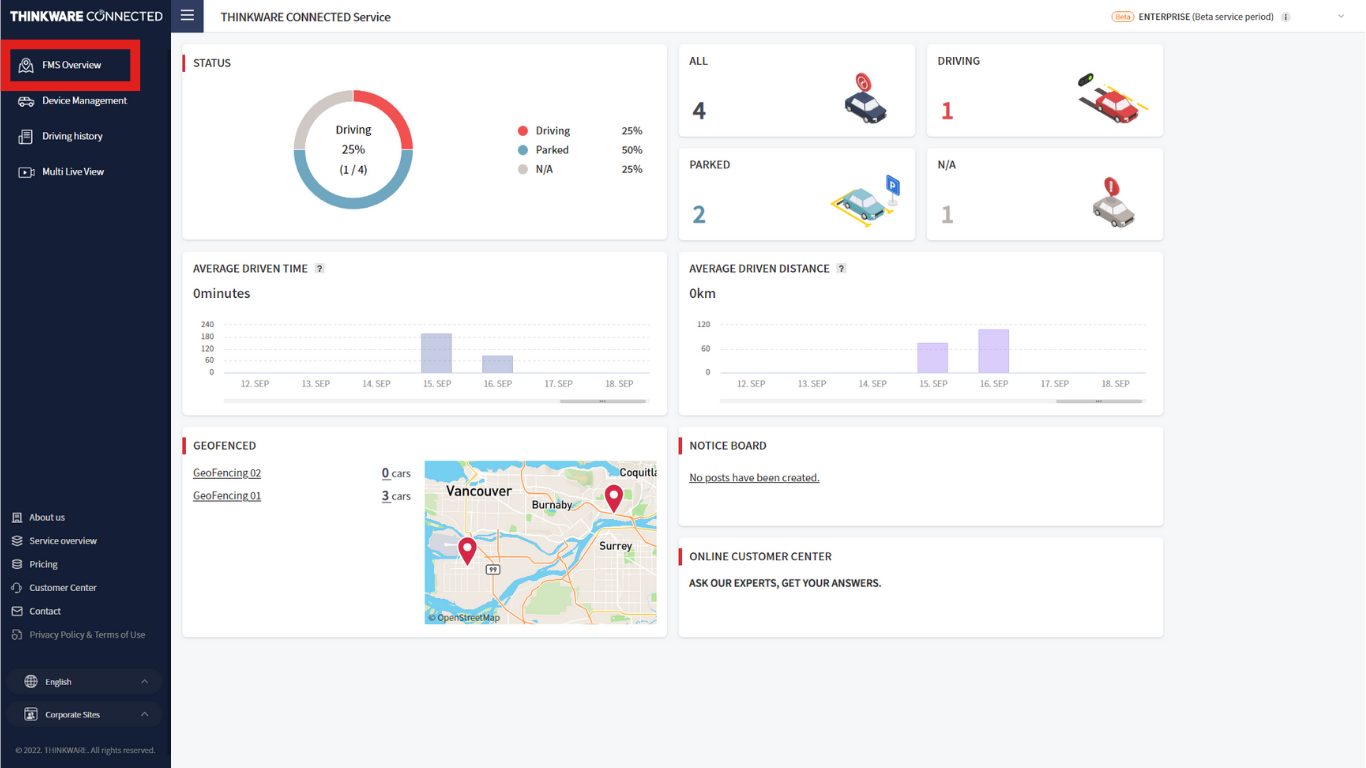Click the Driving history document icon
The width and height of the screenshot is (1366, 768).
tap(26, 136)
